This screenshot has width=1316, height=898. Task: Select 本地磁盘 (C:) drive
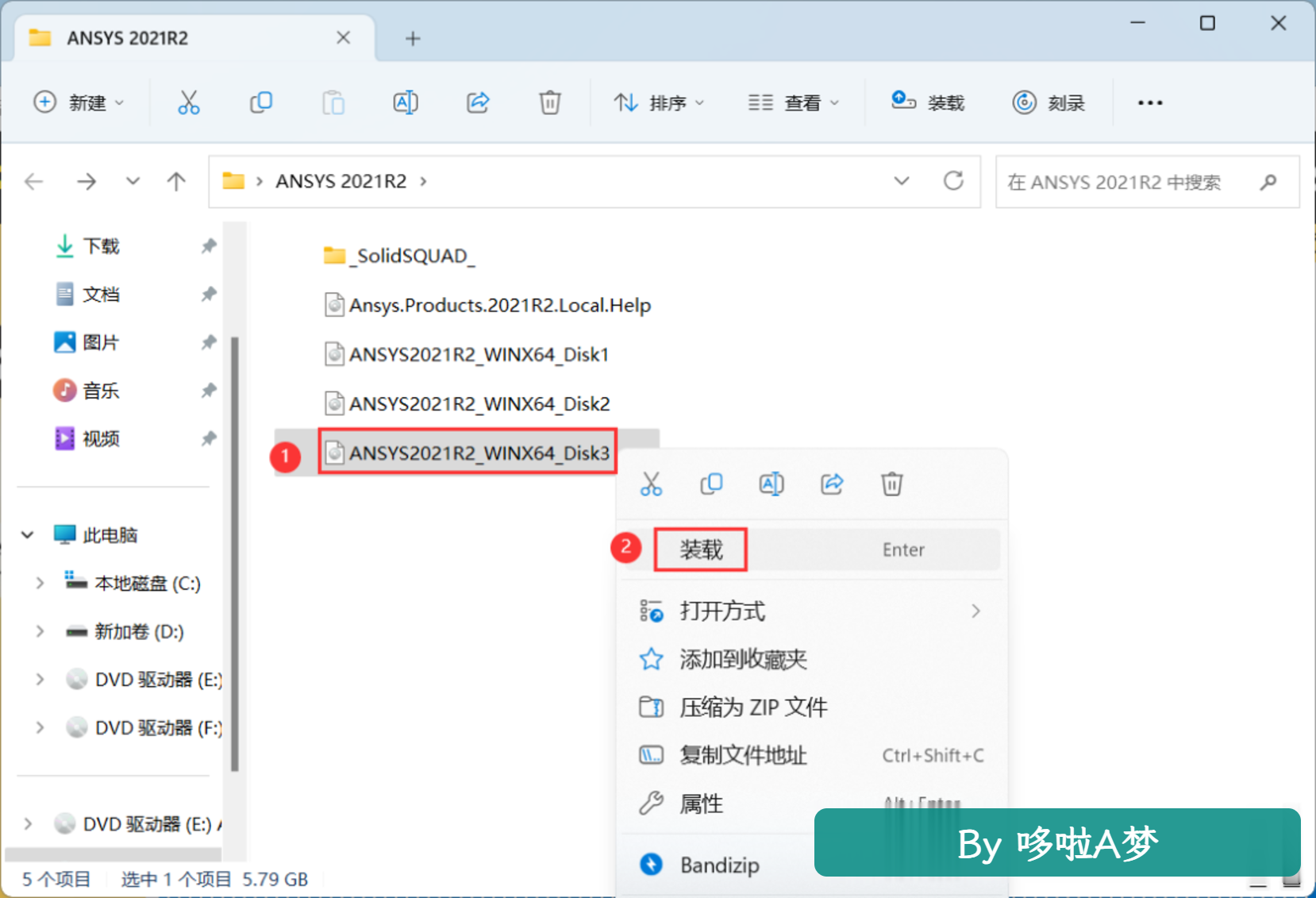pos(148,584)
